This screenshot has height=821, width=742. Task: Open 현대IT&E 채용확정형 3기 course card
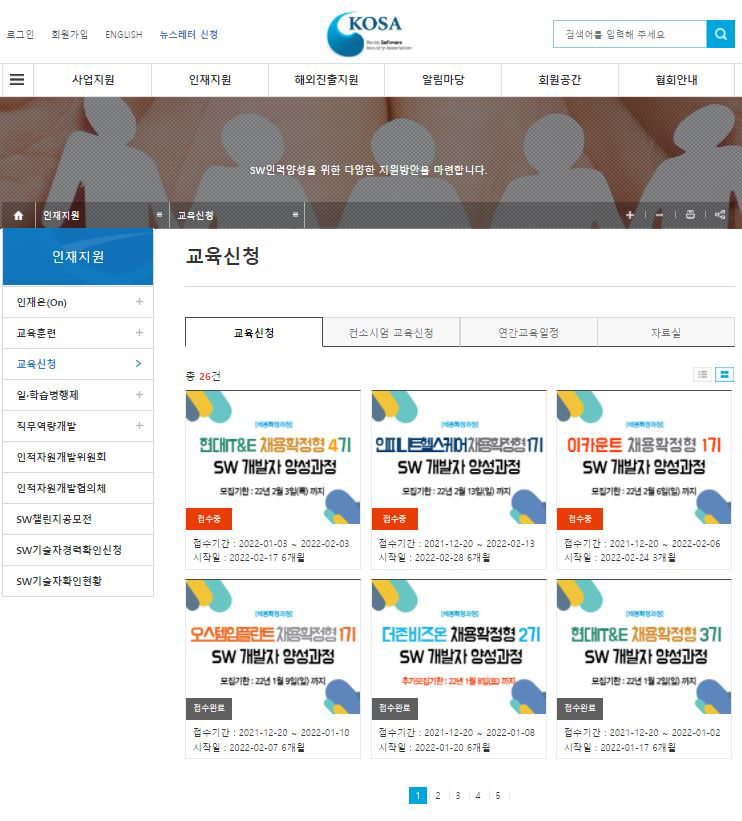click(644, 669)
